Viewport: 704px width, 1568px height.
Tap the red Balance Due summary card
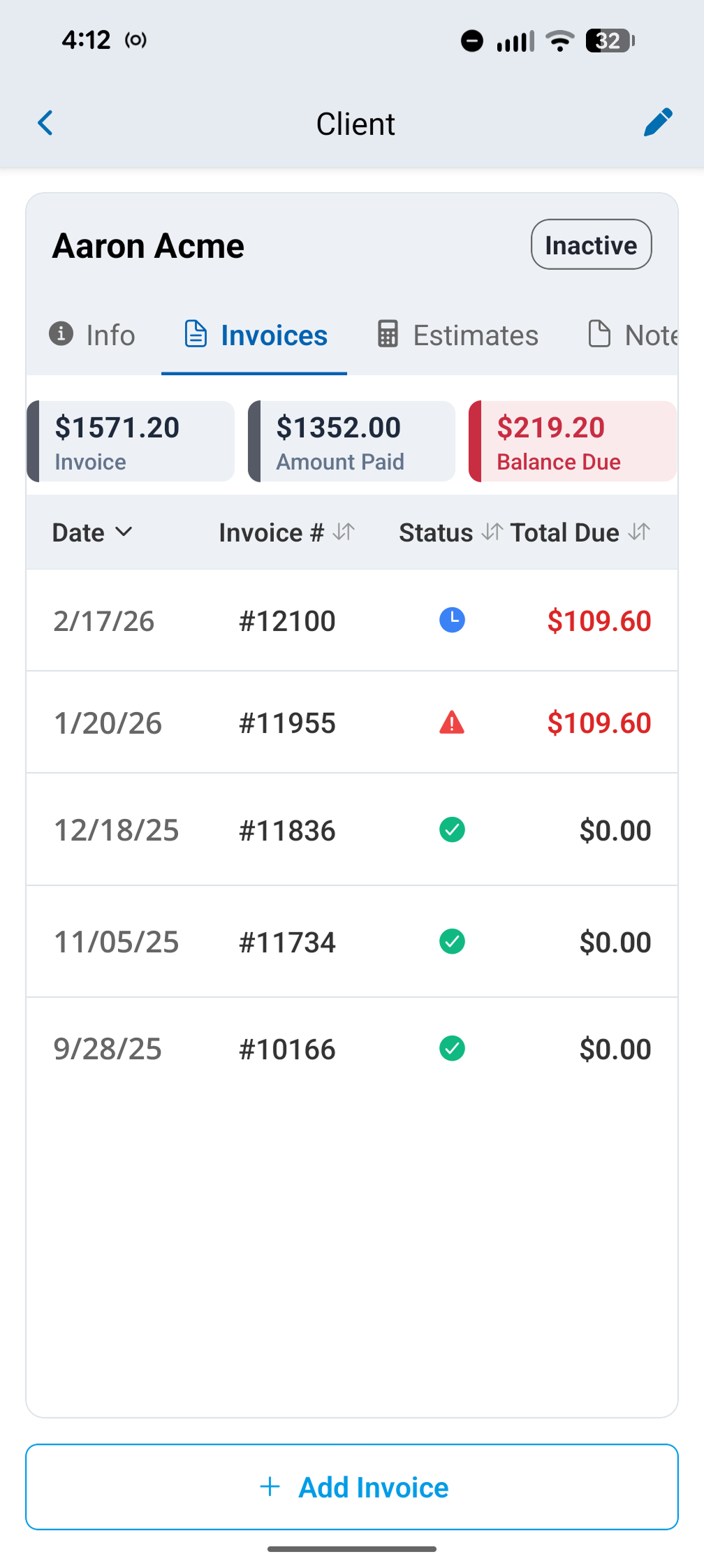tap(573, 442)
